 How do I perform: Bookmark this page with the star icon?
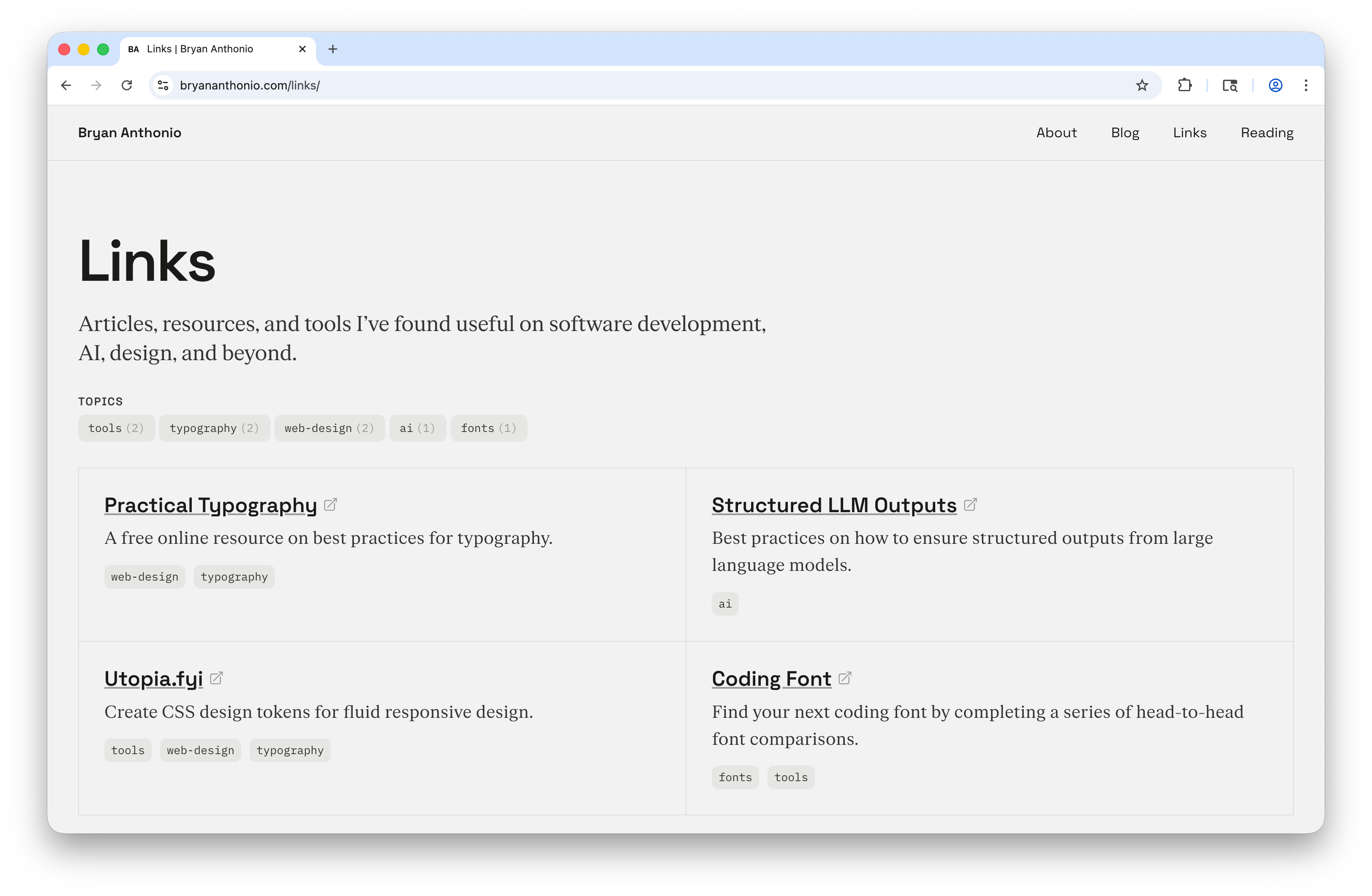1141,85
